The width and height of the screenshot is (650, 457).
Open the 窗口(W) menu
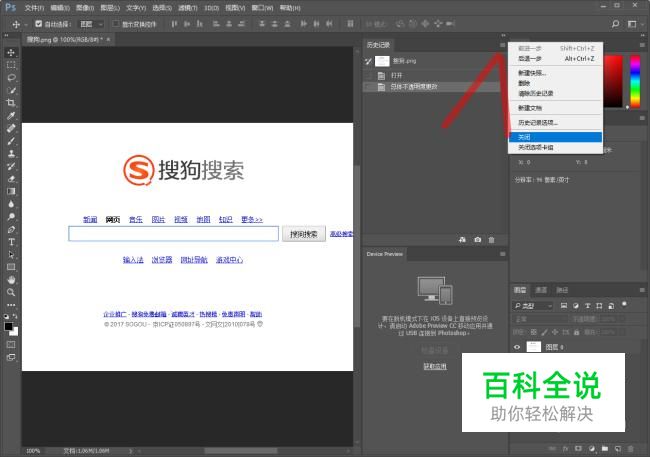(262, 8)
